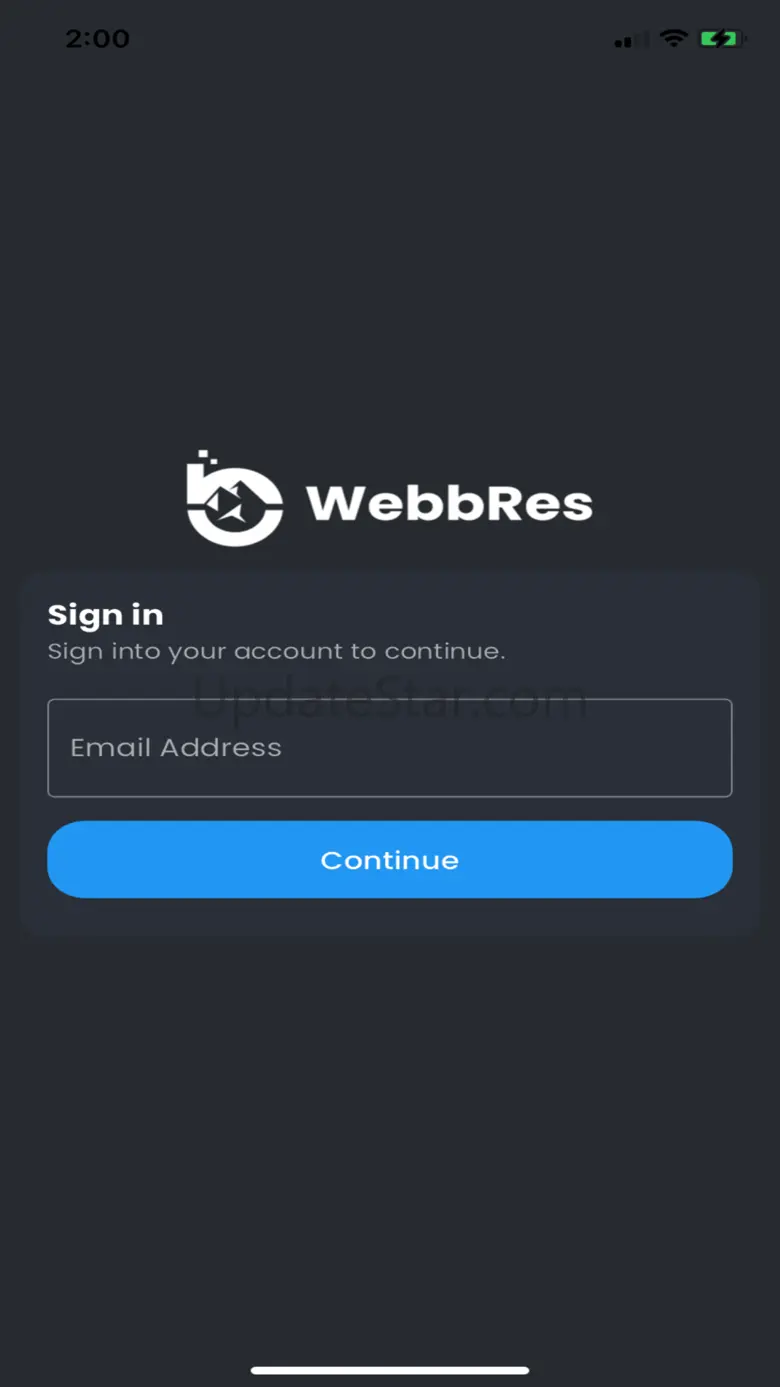The height and width of the screenshot is (1387, 780).
Task: Tap the lightning bolt in the battery
Action: point(719,39)
